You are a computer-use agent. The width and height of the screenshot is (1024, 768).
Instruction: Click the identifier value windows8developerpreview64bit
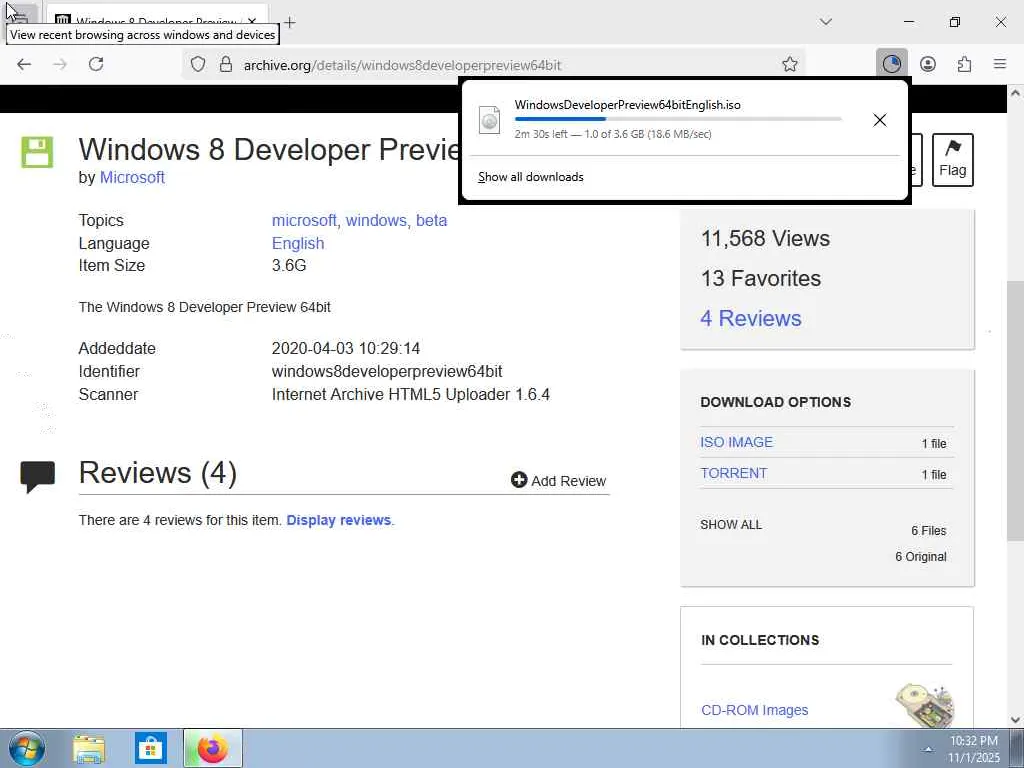tap(387, 372)
